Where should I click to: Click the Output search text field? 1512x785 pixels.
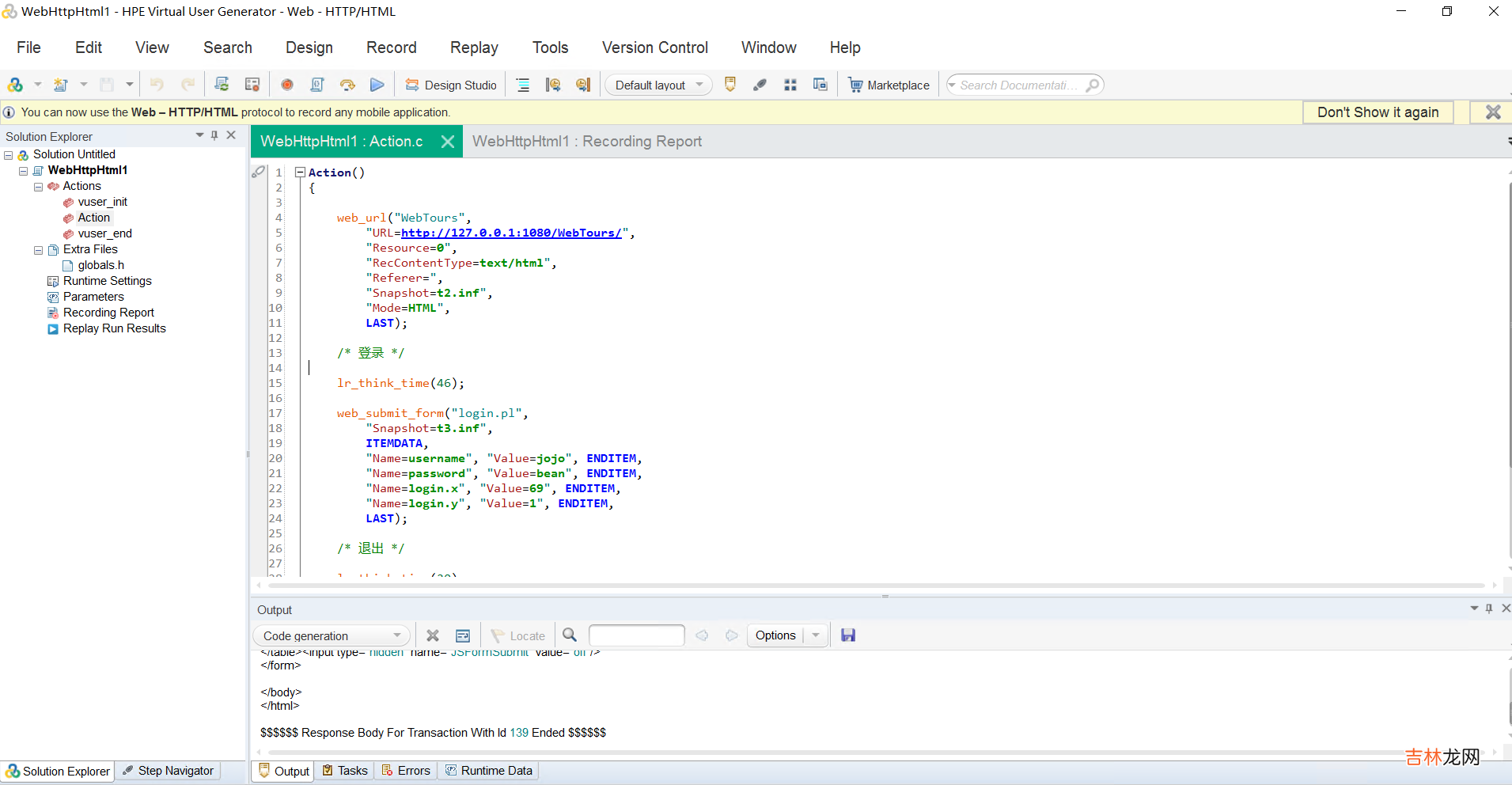tap(636, 635)
